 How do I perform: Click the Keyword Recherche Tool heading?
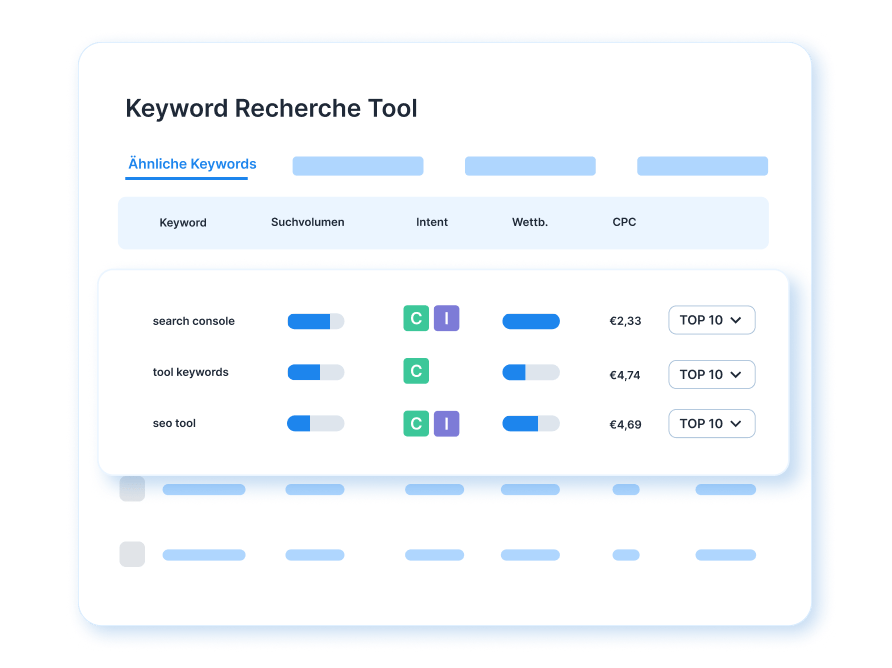(x=271, y=108)
